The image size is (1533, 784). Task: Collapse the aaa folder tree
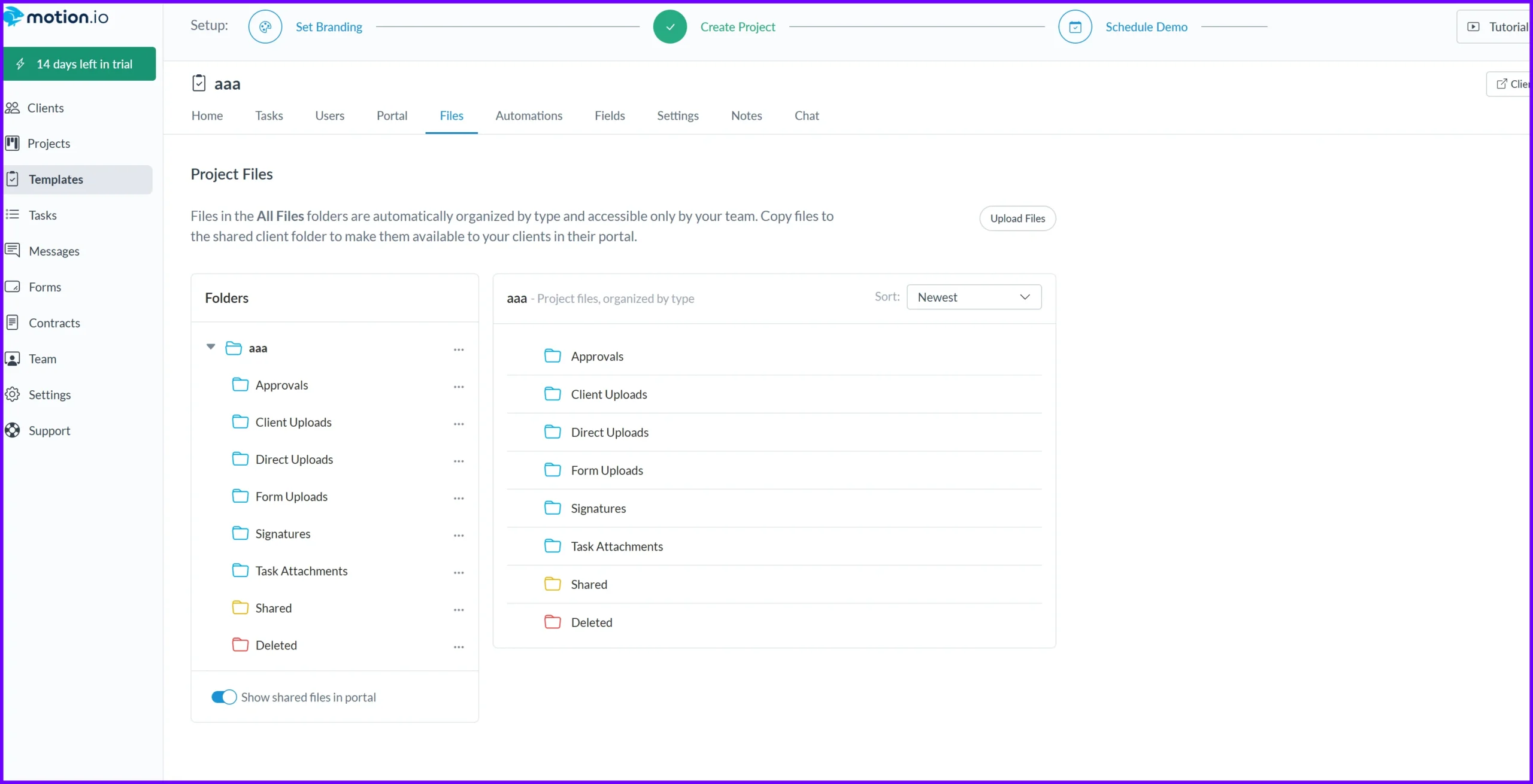[x=210, y=347]
